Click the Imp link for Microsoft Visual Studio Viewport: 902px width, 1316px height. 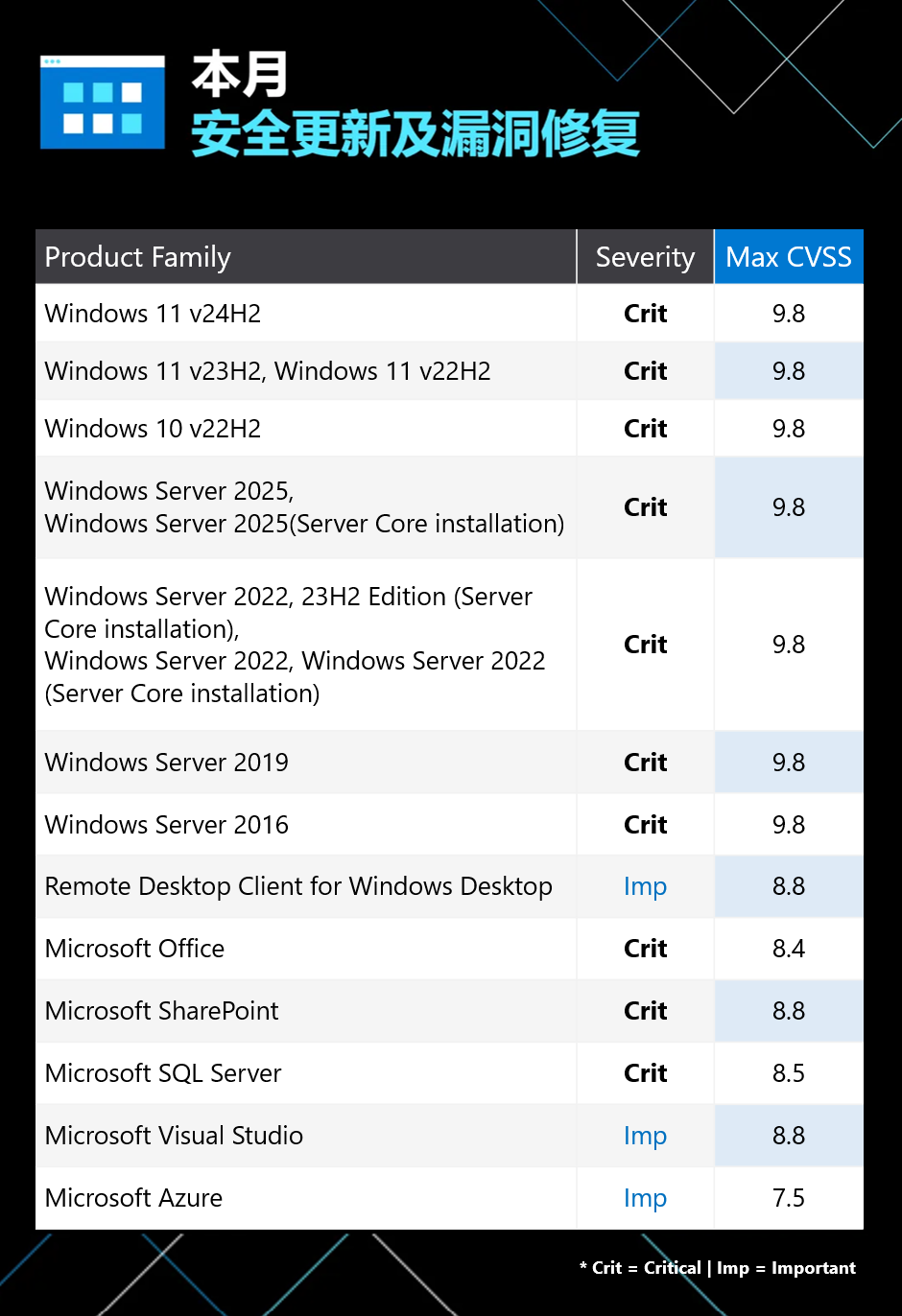click(645, 1137)
